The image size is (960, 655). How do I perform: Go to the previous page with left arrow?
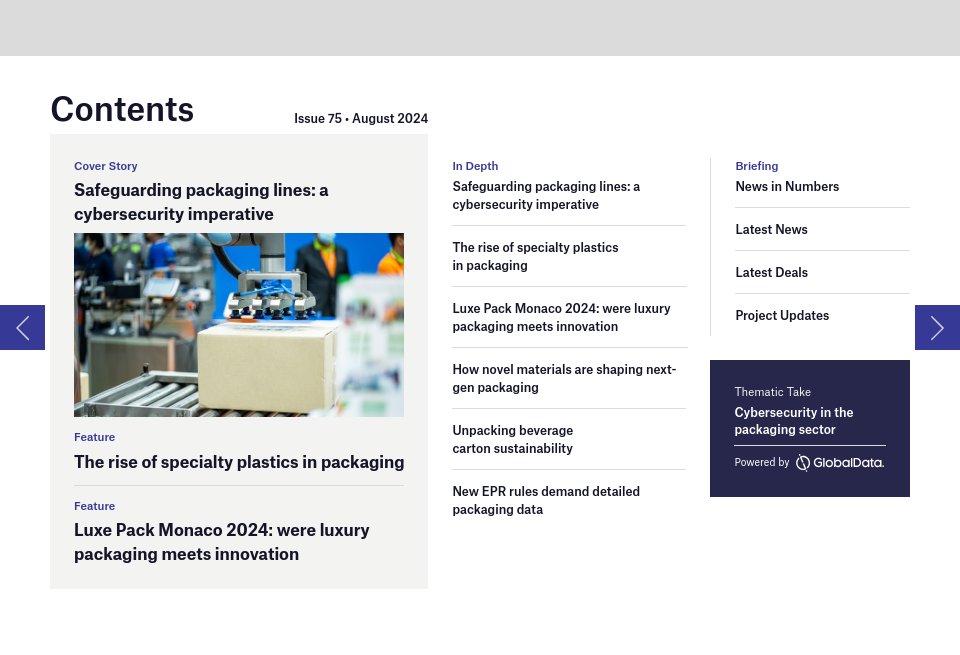(x=22, y=327)
